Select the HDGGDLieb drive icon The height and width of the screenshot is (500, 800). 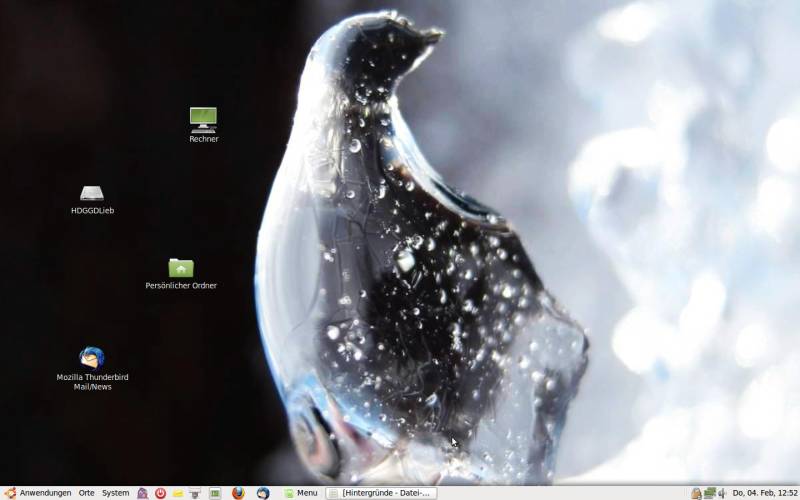click(x=92, y=193)
